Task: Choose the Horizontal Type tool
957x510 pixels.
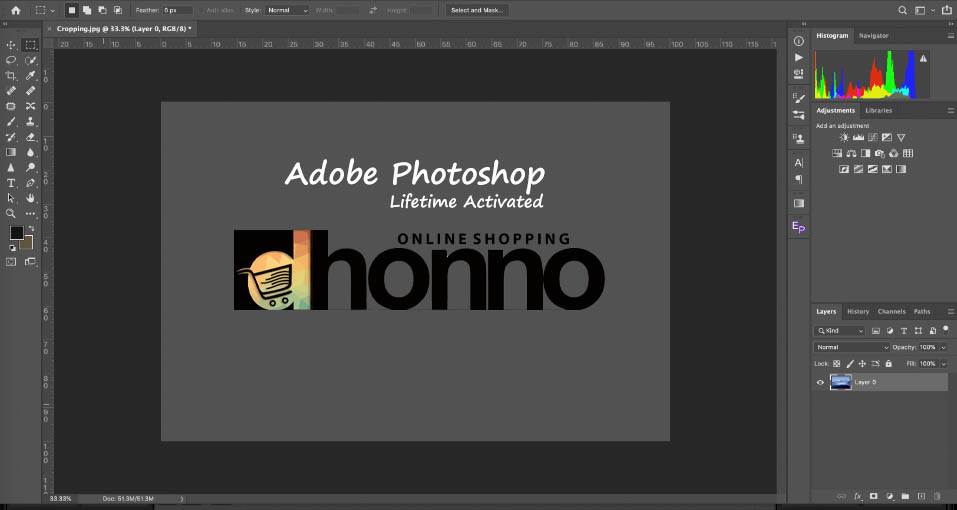Action: [11, 183]
